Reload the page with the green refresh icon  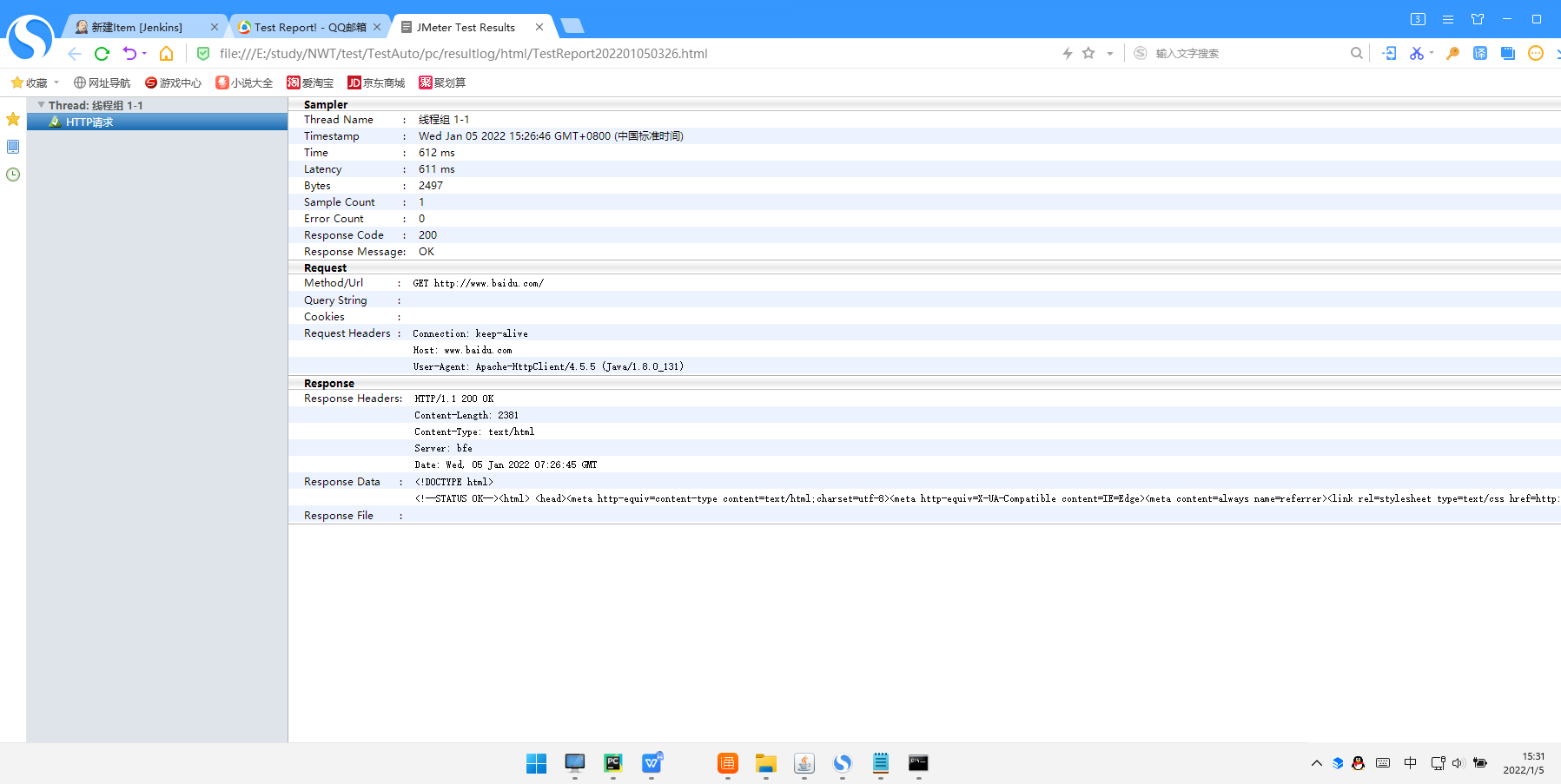point(102,54)
